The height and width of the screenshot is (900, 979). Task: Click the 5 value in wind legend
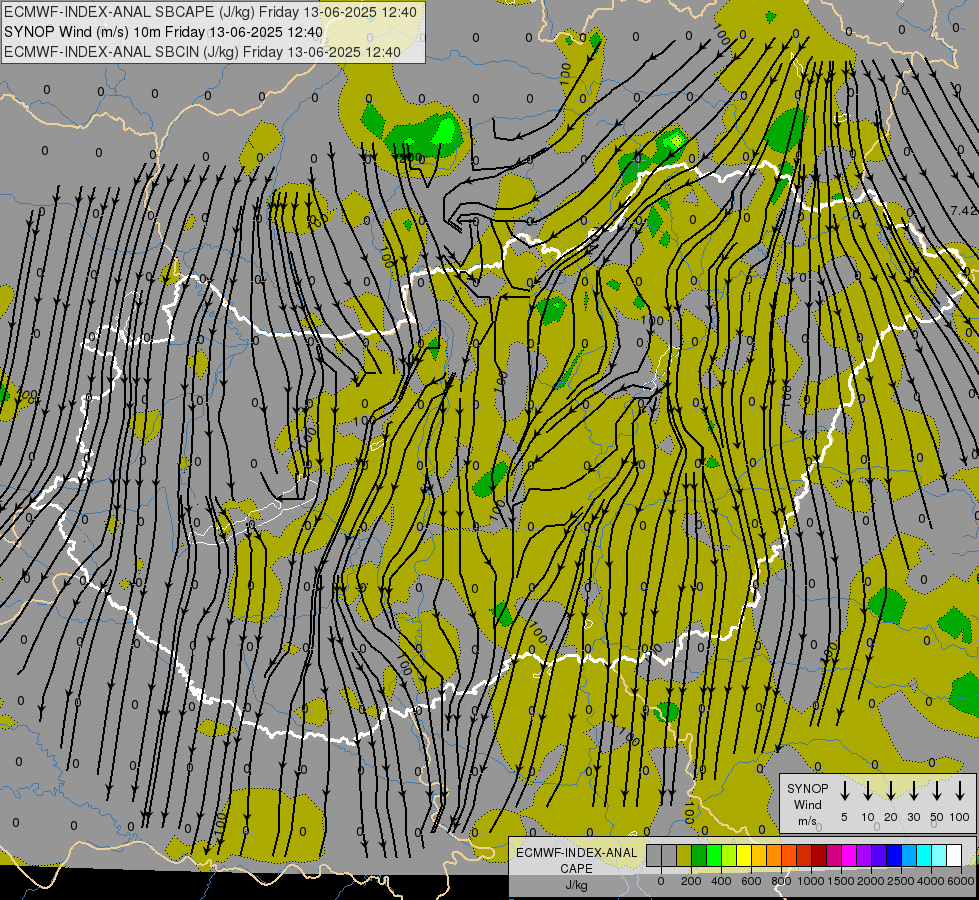[x=844, y=817]
